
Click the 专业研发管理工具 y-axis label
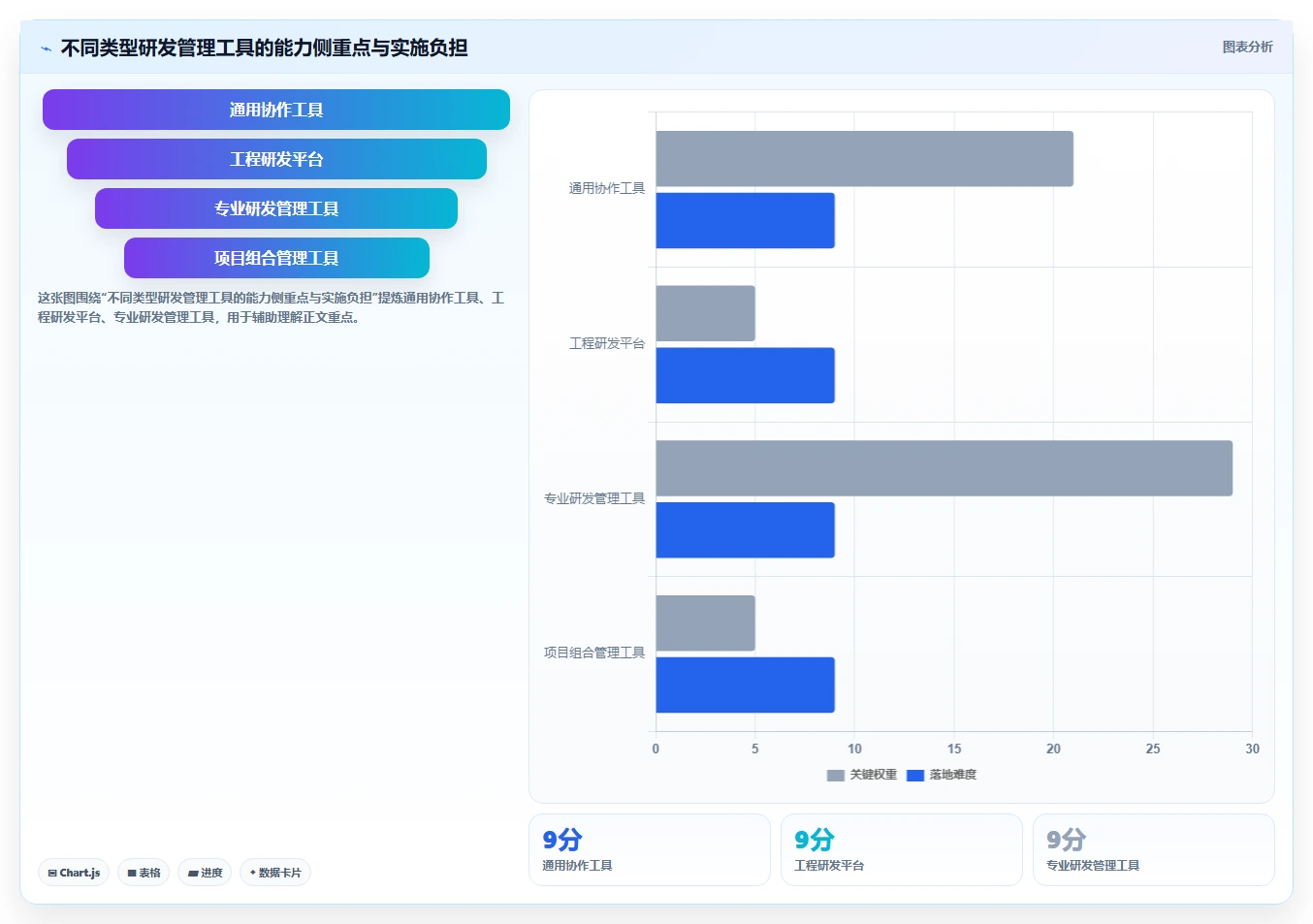594,498
